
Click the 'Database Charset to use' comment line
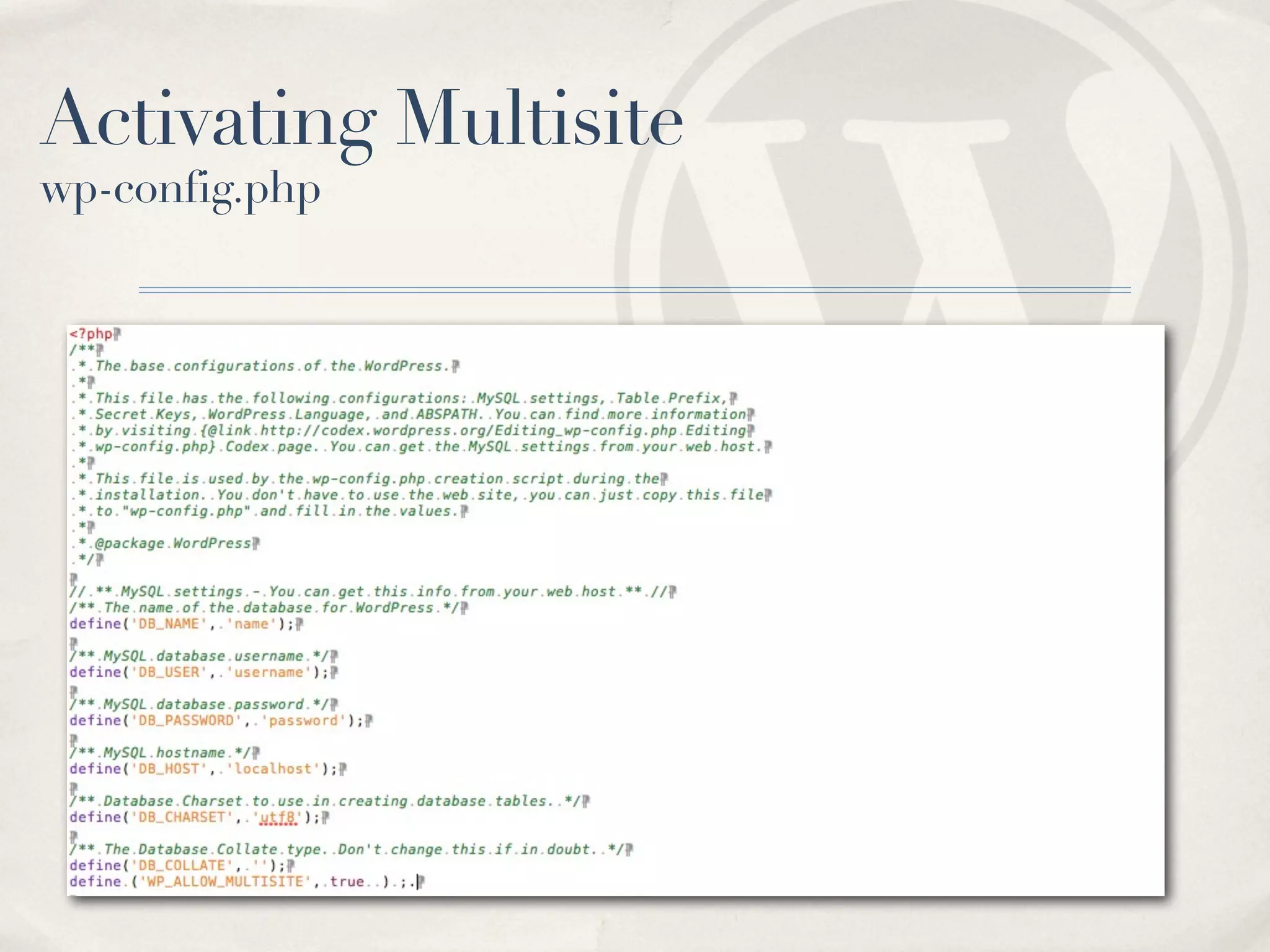point(329,801)
